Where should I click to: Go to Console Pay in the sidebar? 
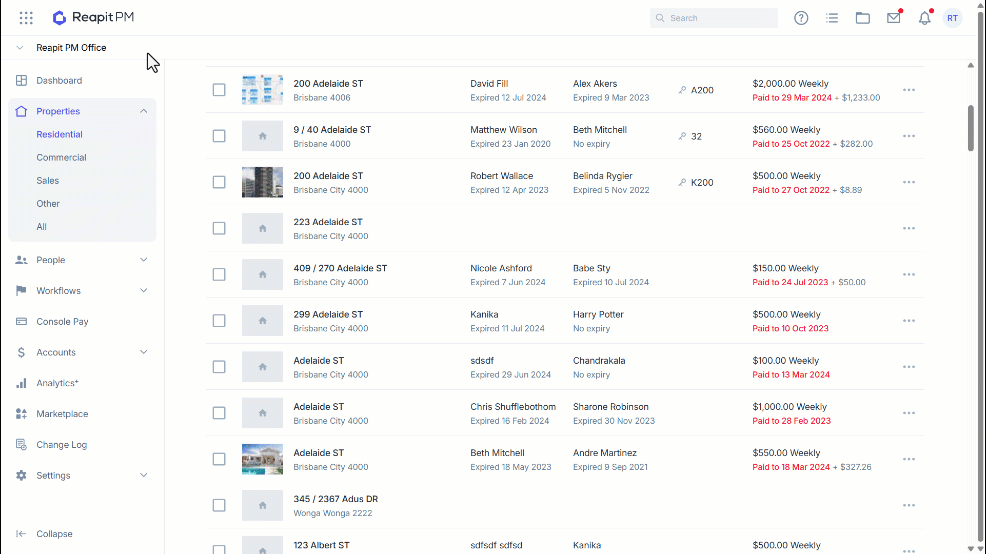tap(62, 321)
